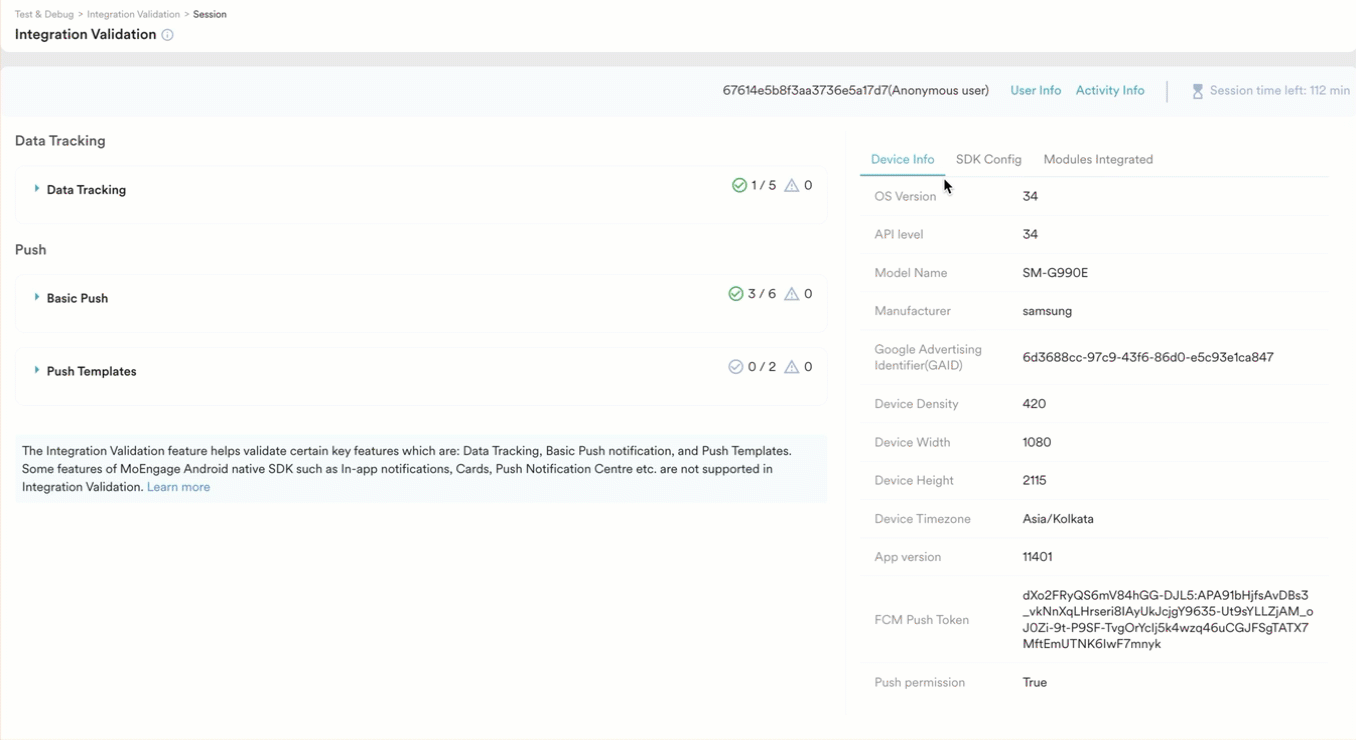The width and height of the screenshot is (1356, 740).
Task: Click the Data Tracking warning triangle icon
Action: (791, 185)
